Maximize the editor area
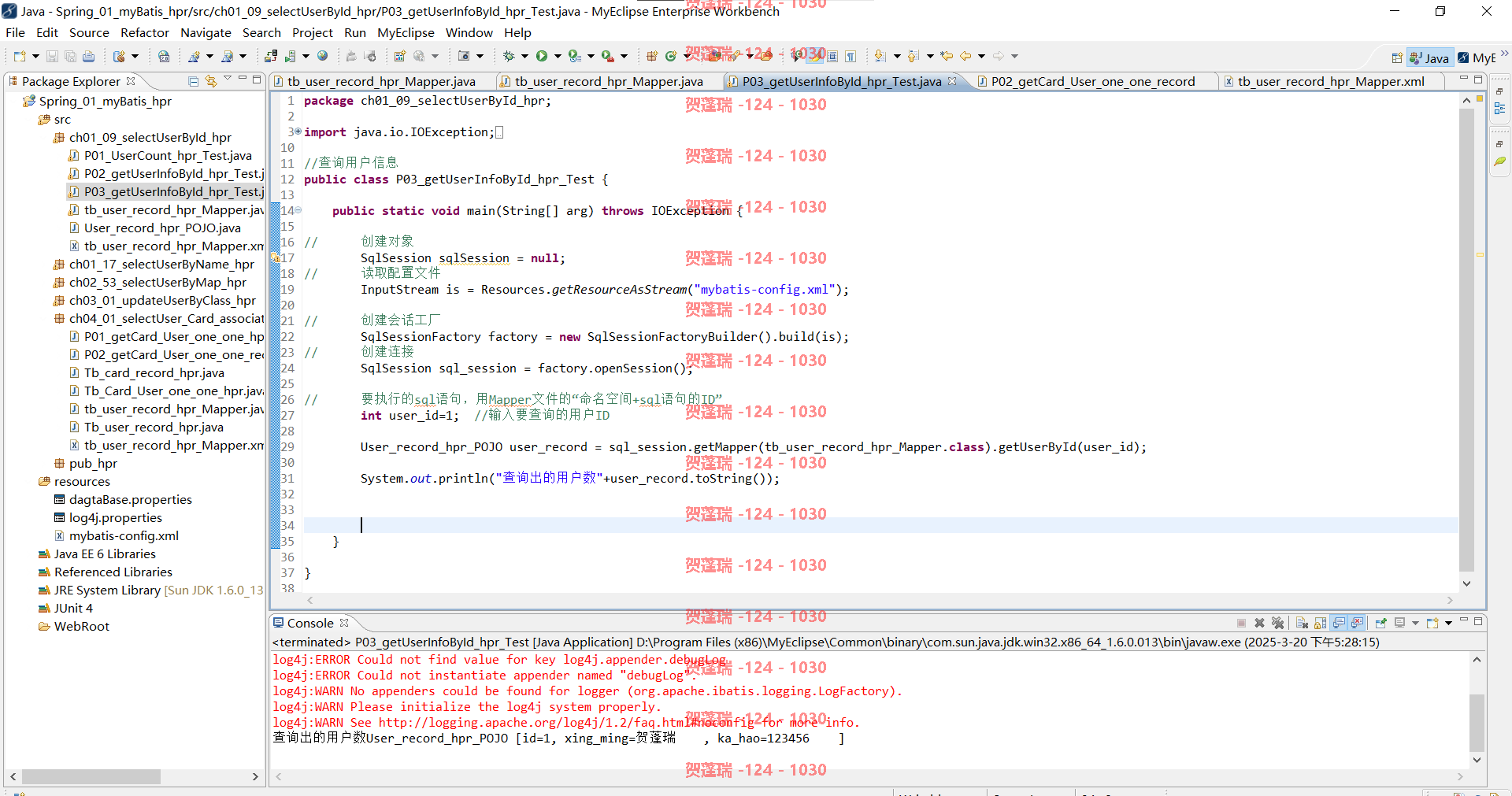Screen dimensions: 1512x796 (1478, 80)
